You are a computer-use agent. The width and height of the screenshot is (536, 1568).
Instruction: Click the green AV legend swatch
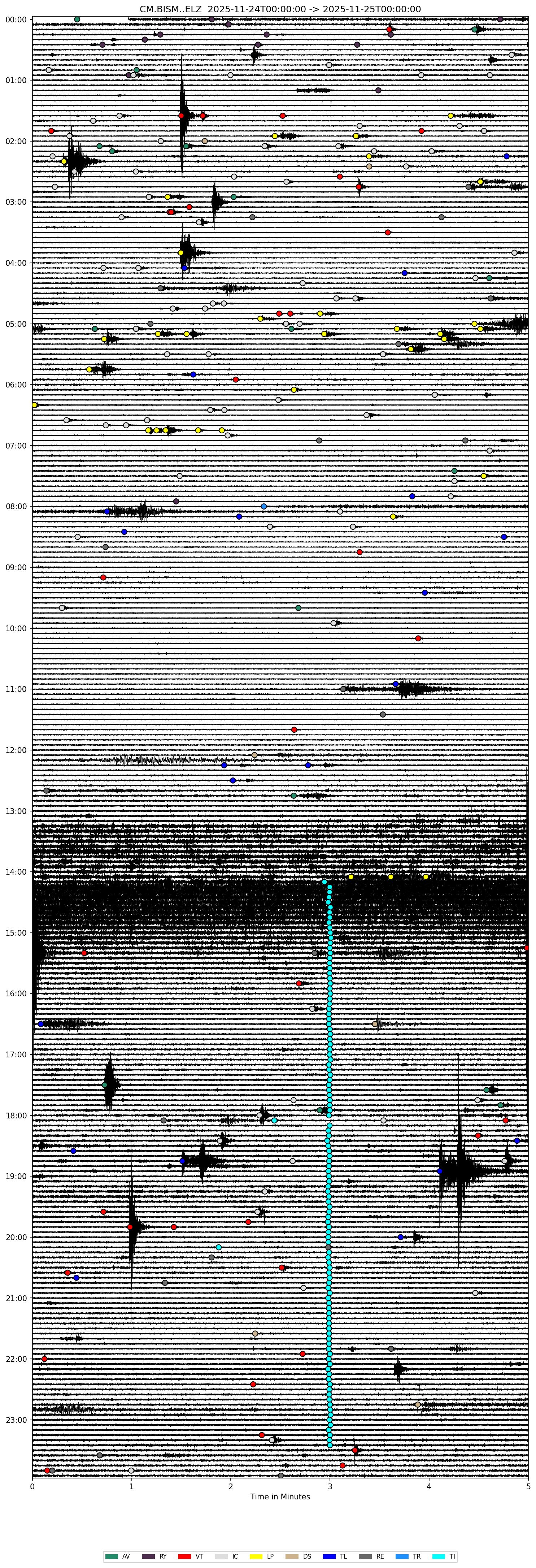coord(112,1556)
